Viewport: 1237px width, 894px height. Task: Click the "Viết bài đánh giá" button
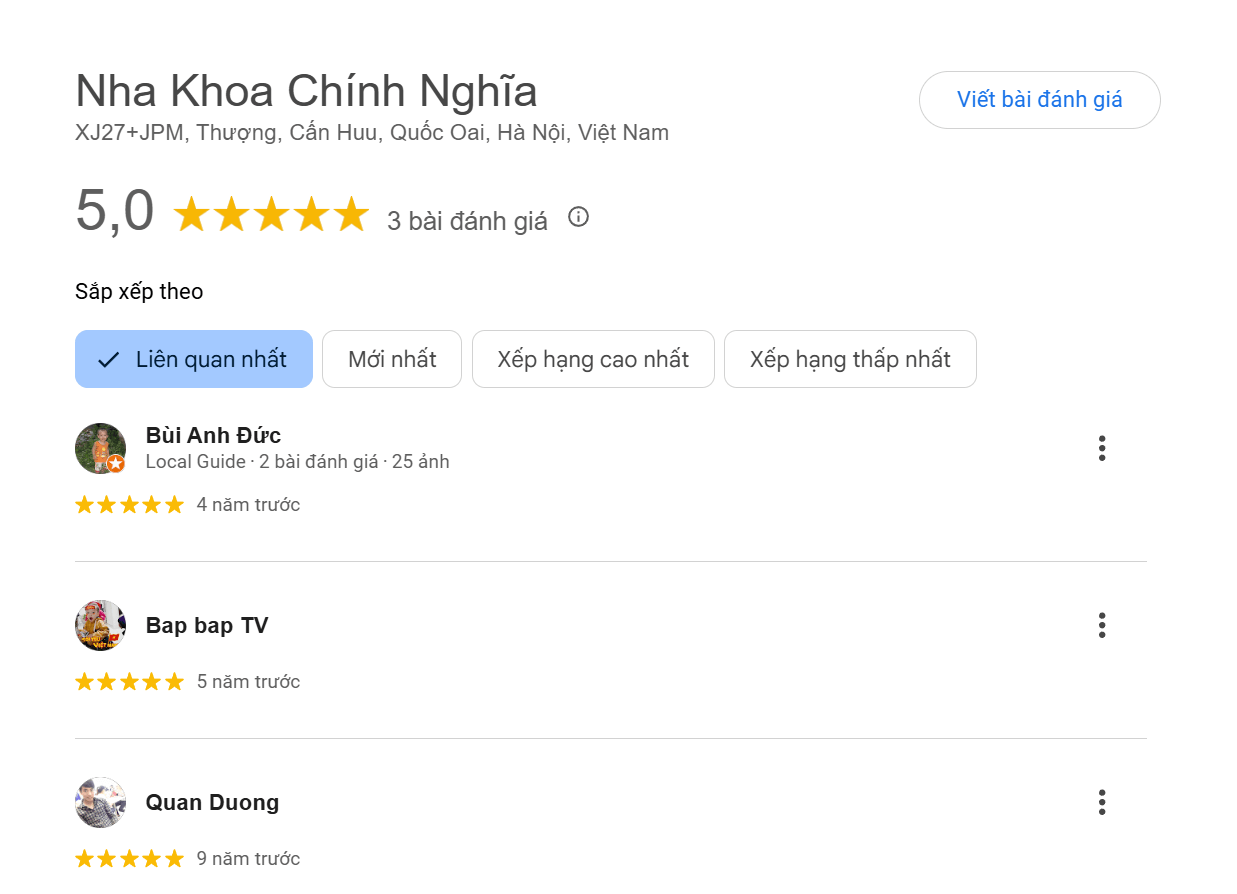click(x=1039, y=100)
